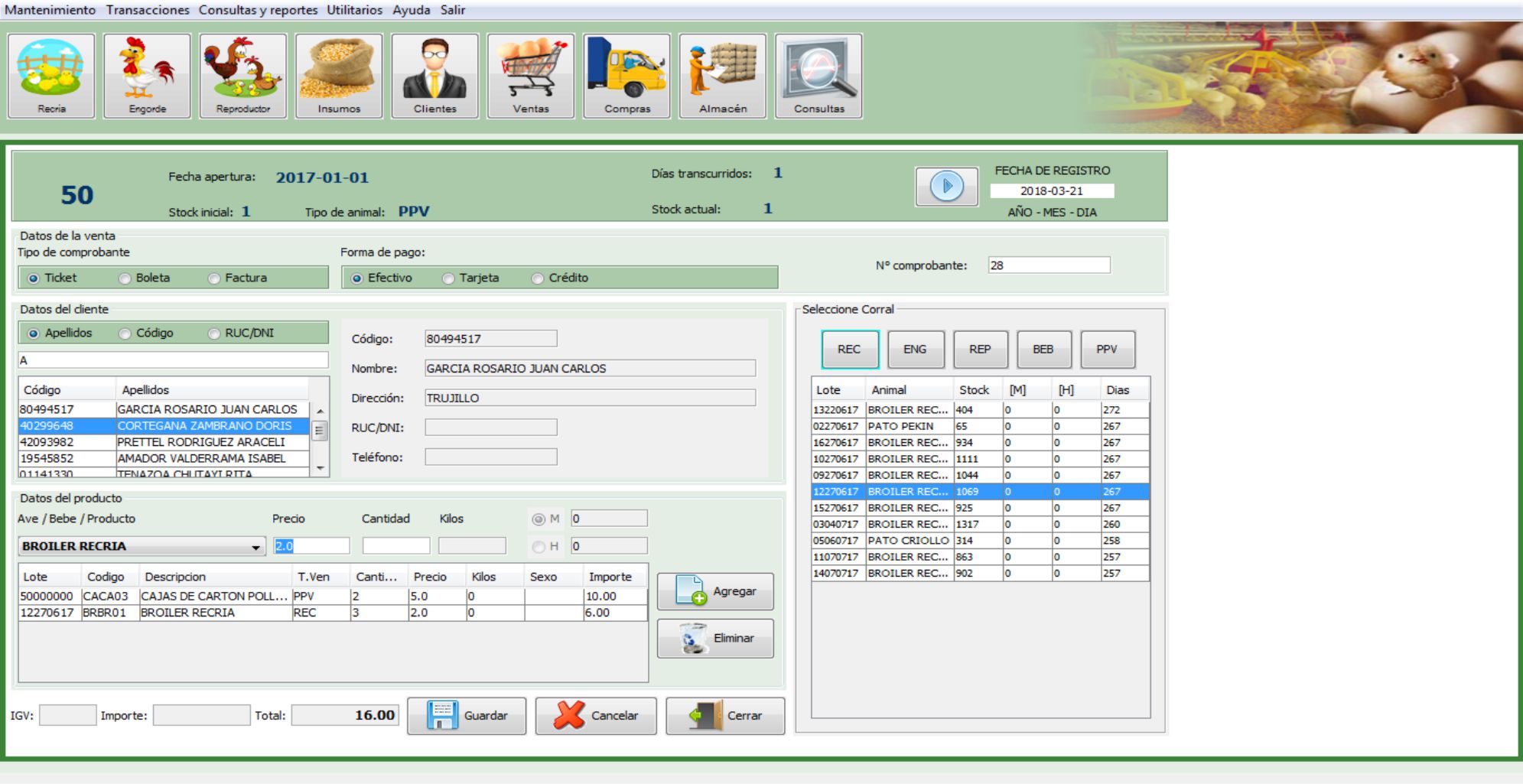Select Boleta as comprobante type
The image size is (1523, 784).
tap(125, 278)
